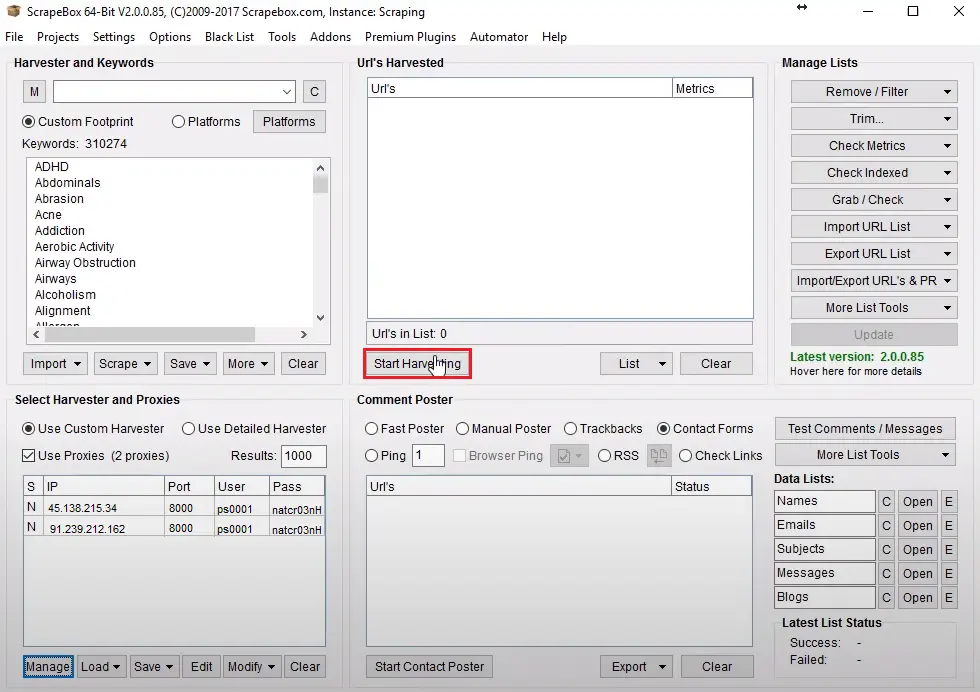The width and height of the screenshot is (980, 692).
Task: Open the Addons menu
Action: pyautogui.click(x=330, y=37)
